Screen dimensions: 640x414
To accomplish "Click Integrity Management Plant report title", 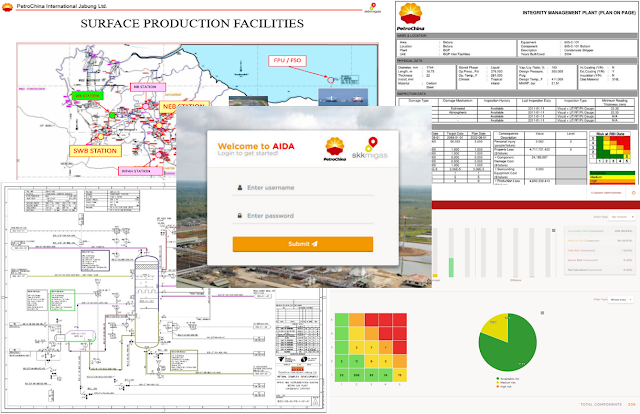I will point(579,13).
